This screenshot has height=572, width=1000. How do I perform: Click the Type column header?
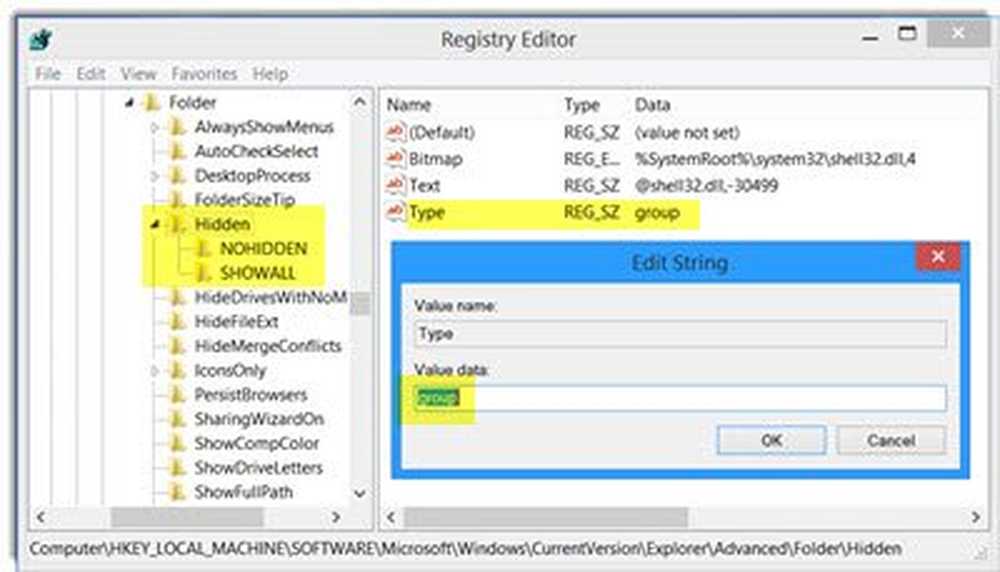(582, 105)
